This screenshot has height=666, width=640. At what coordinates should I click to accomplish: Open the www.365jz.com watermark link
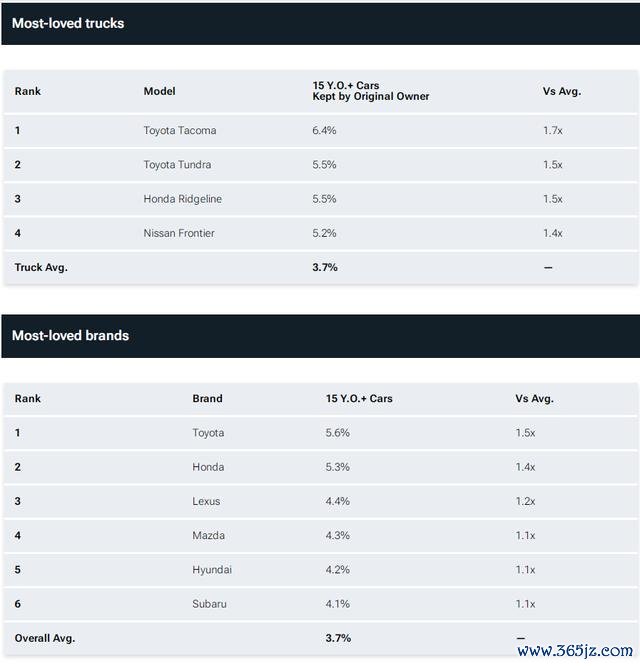(x=575, y=650)
